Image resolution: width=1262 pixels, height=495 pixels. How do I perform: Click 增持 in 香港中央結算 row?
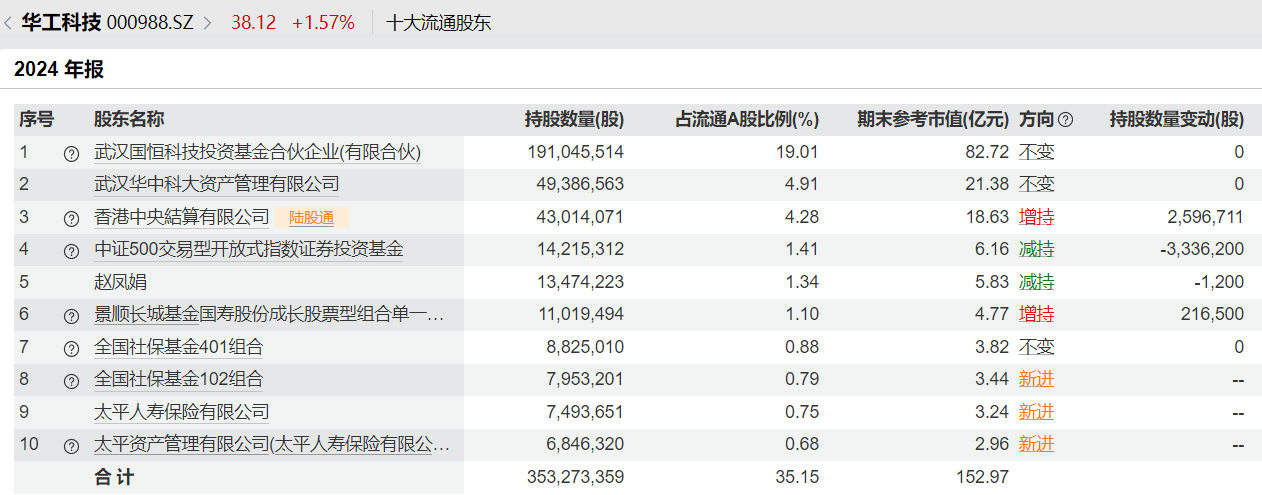(x=1036, y=217)
